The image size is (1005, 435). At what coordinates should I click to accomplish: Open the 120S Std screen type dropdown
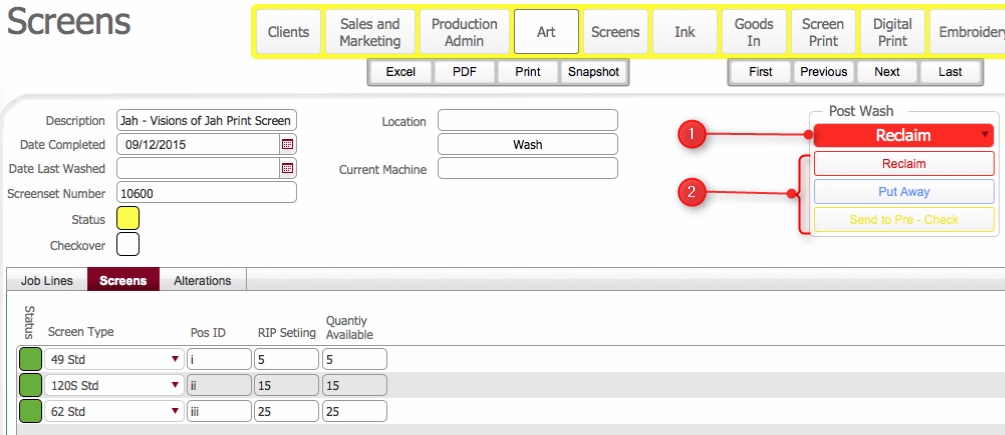[x=176, y=385]
